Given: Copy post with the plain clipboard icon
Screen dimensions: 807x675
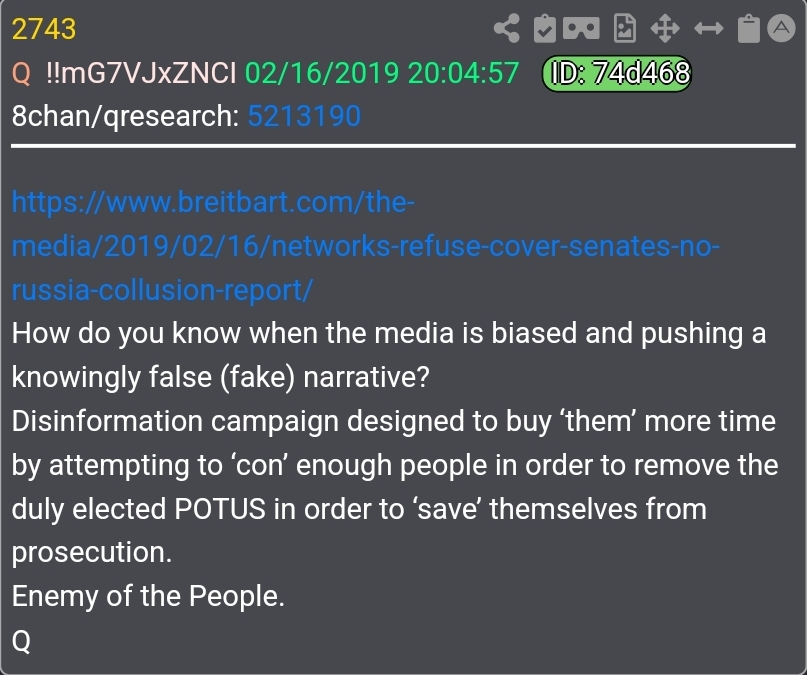Looking at the screenshot, I should point(748,28).
